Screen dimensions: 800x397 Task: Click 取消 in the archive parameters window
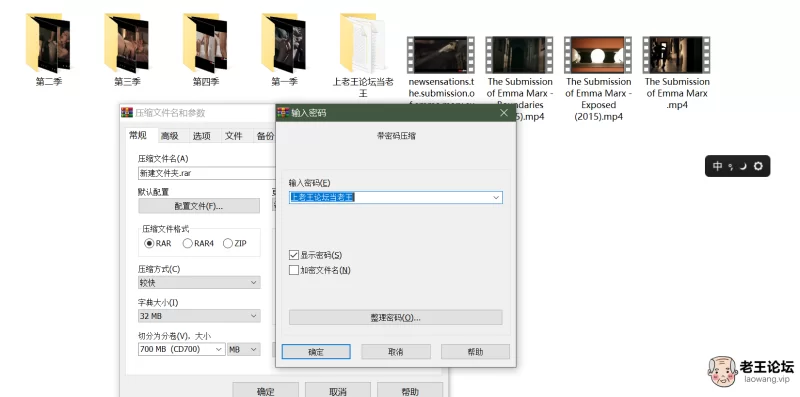click(338, 391)
